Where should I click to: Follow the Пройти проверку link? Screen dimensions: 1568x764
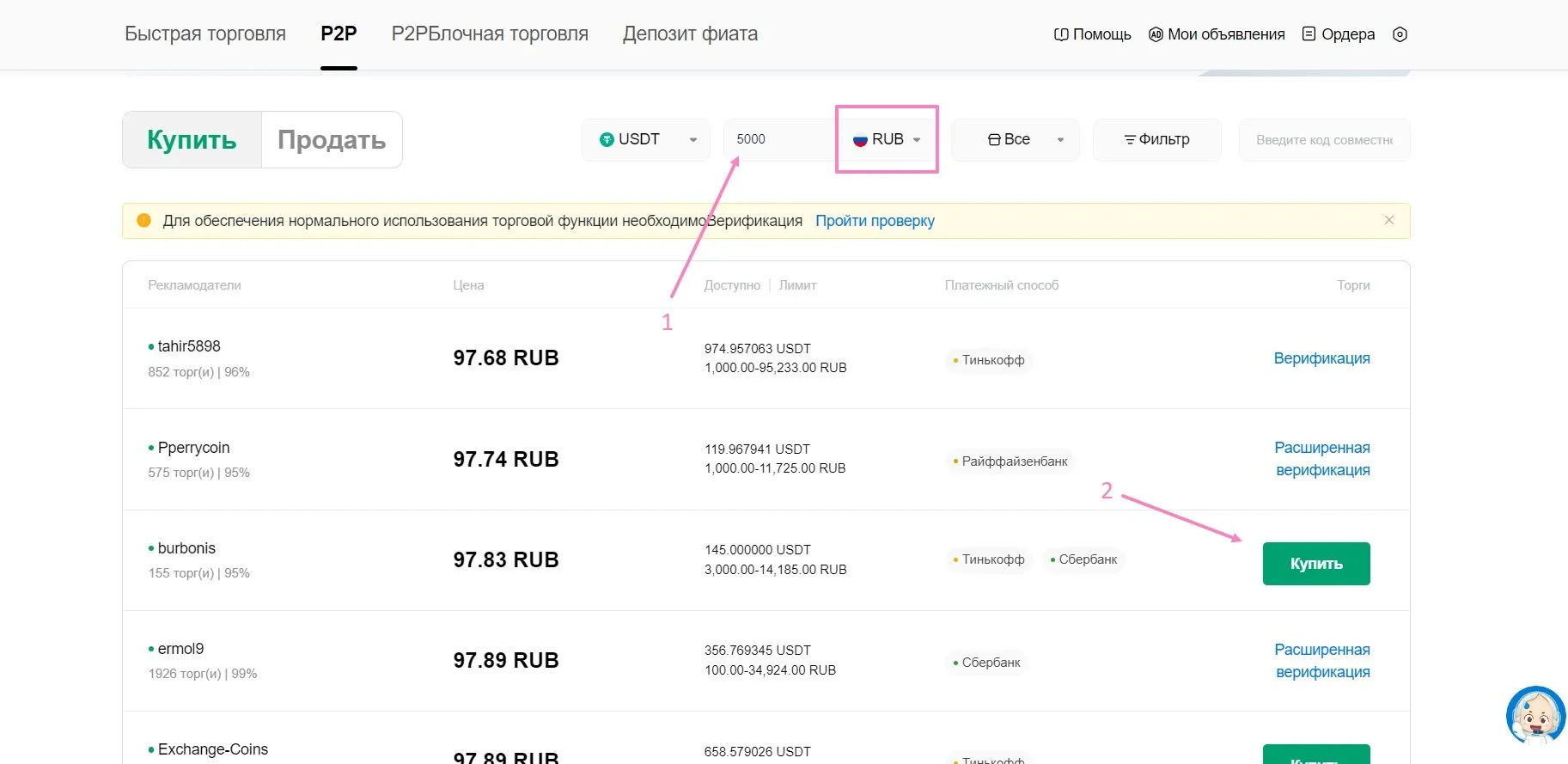[875, 221]
